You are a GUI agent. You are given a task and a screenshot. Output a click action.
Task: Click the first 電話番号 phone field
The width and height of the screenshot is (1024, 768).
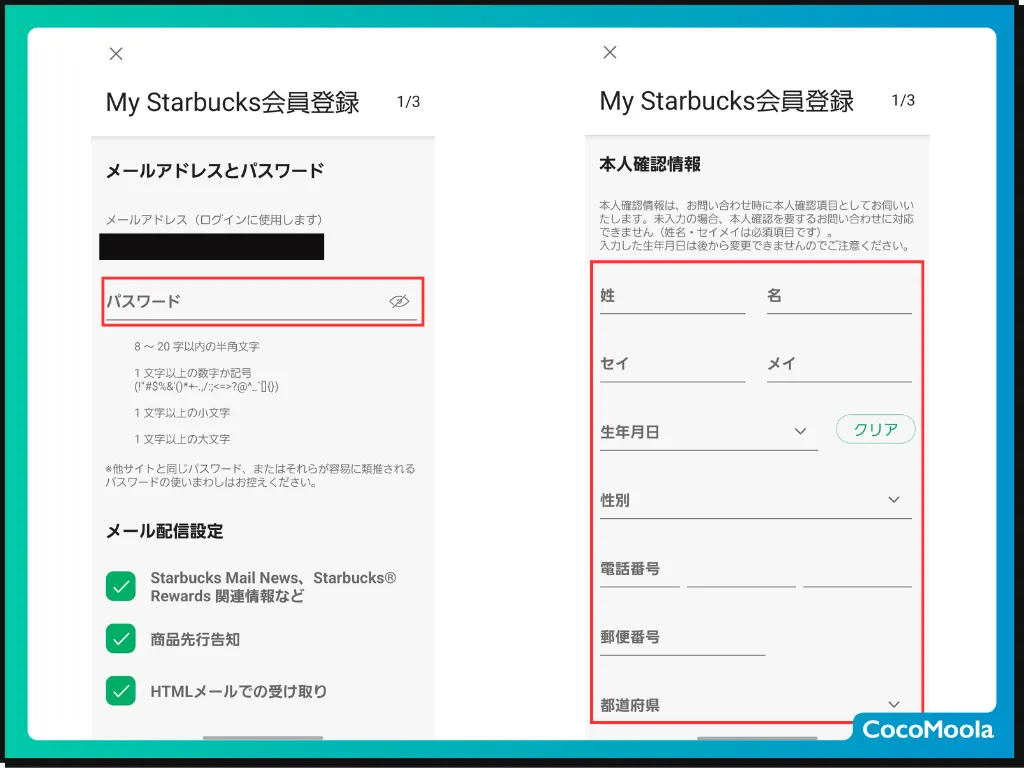pos(640,569)
